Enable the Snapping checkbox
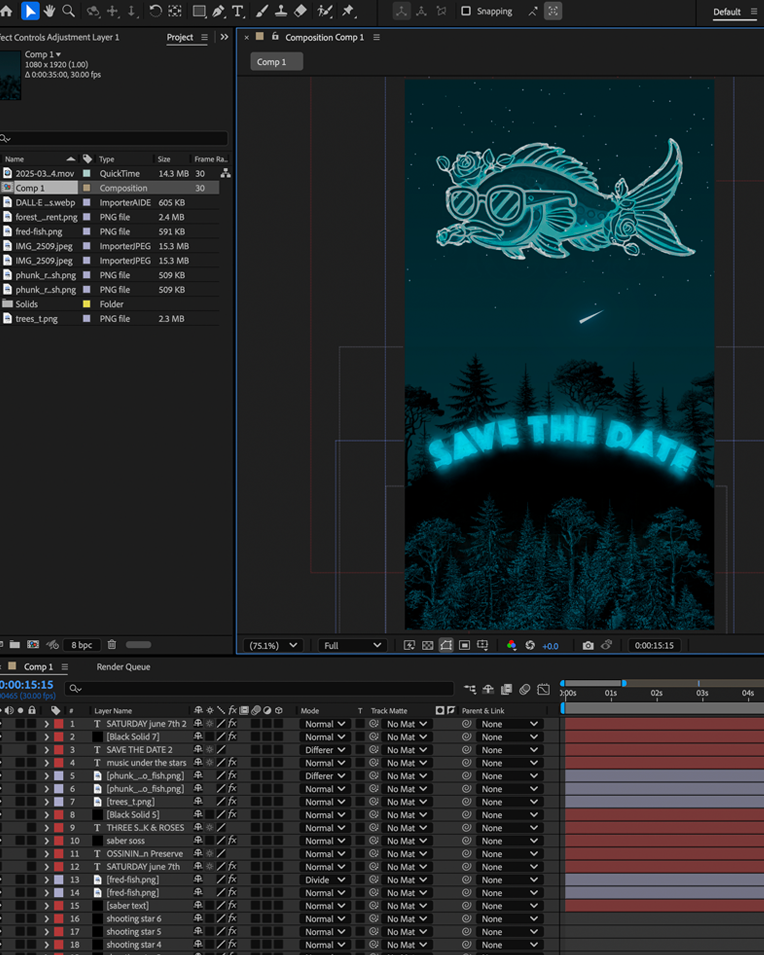This screenshot has height=955, width=764. click(x=466, y=12)
